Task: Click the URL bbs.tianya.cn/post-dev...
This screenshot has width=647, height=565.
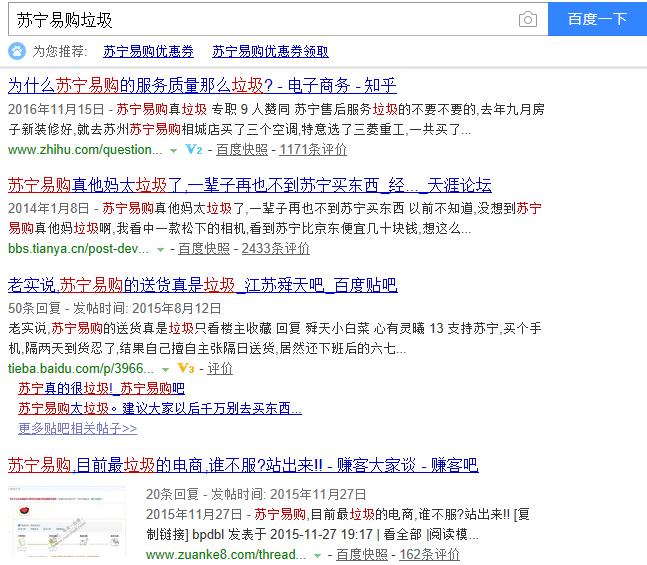Action: [78, 249]
